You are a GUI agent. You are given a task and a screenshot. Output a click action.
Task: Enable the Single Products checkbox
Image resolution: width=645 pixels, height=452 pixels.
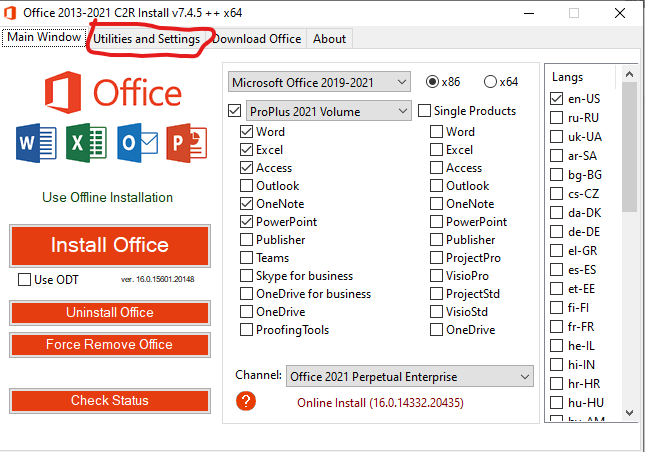coord(425,111)
